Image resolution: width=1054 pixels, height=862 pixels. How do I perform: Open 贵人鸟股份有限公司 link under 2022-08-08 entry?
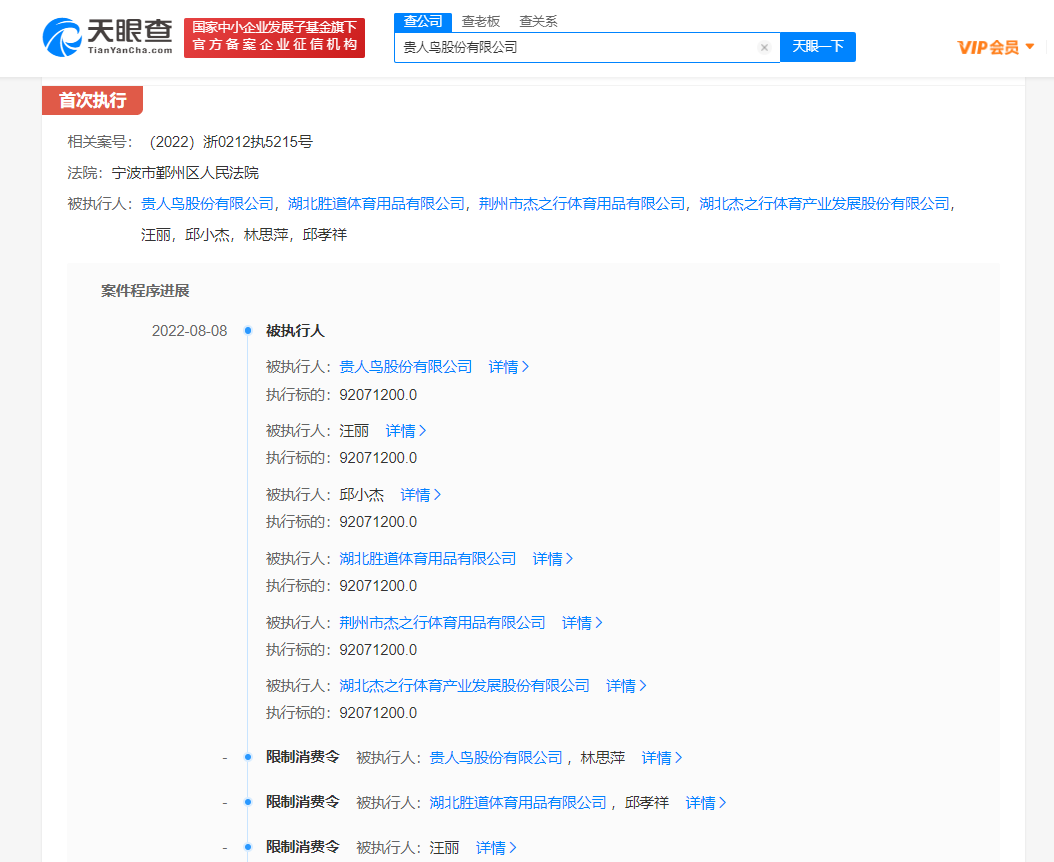pyautogui.click(x=405, y=366)
